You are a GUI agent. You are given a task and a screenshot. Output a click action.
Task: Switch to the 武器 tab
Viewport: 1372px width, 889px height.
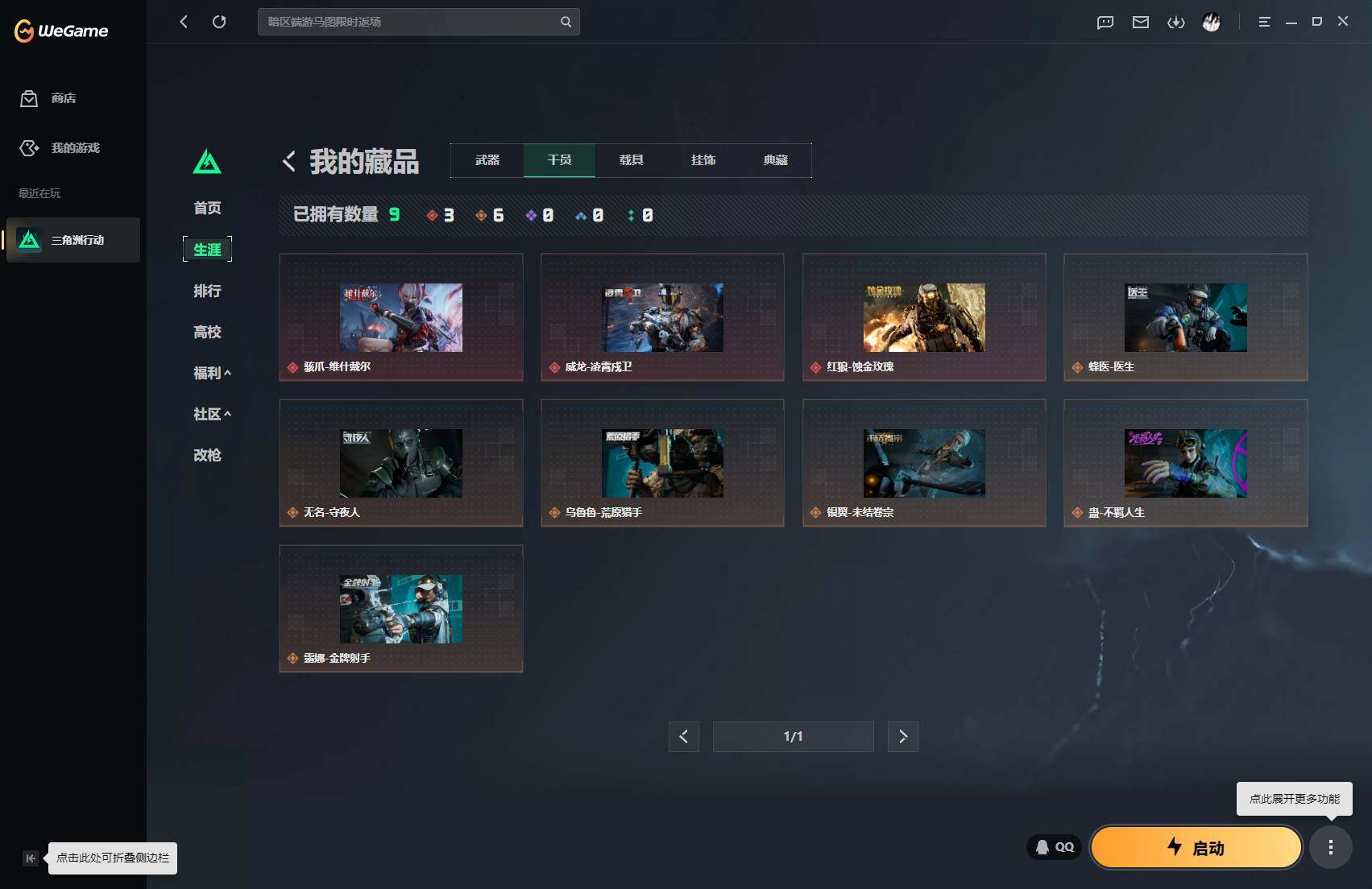point(487,160)
